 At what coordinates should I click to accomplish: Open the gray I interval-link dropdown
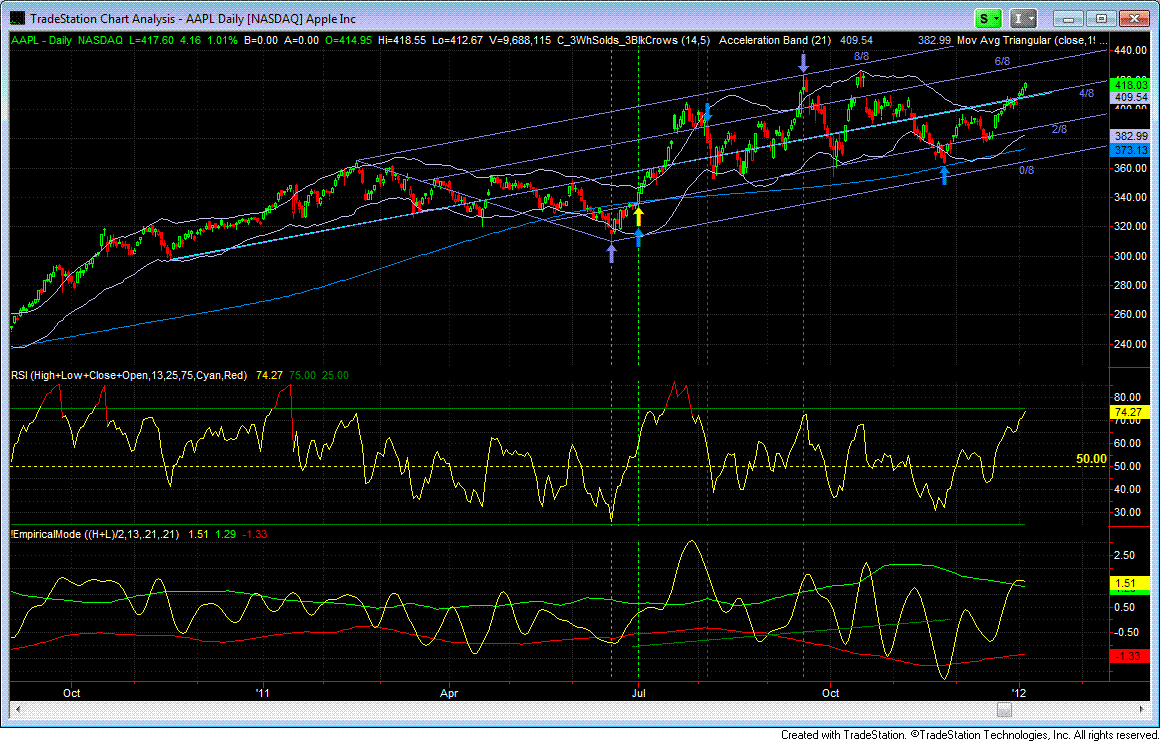[1025, 18]
